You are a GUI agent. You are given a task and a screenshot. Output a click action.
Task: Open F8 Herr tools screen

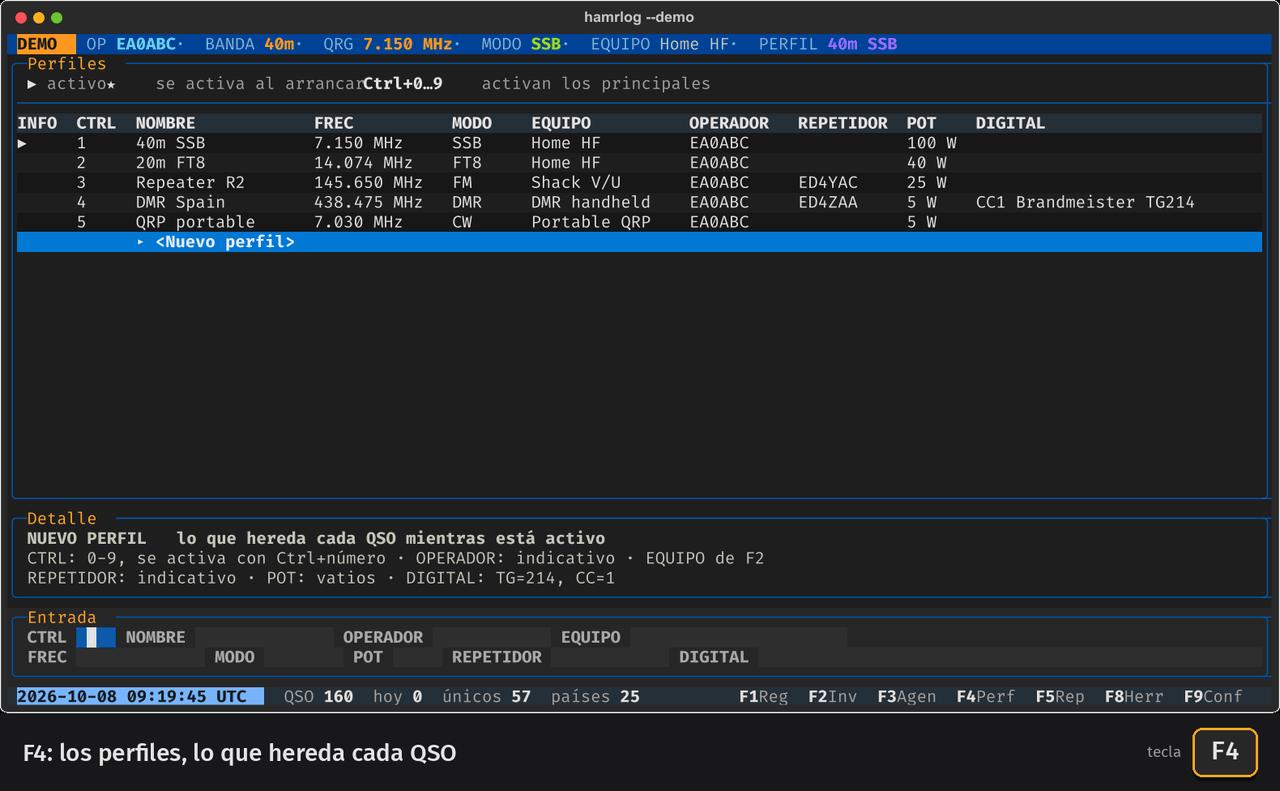(1133, 696)
